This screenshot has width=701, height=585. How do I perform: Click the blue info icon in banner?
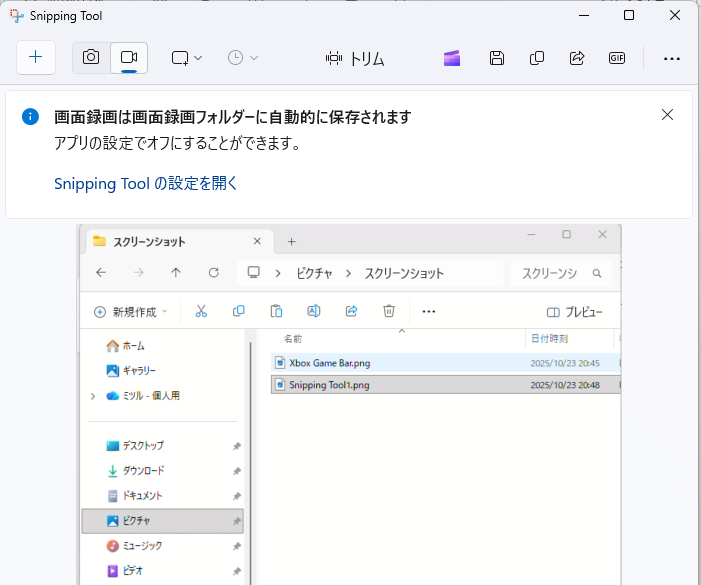pyautogui.click(x=30, y=117)
